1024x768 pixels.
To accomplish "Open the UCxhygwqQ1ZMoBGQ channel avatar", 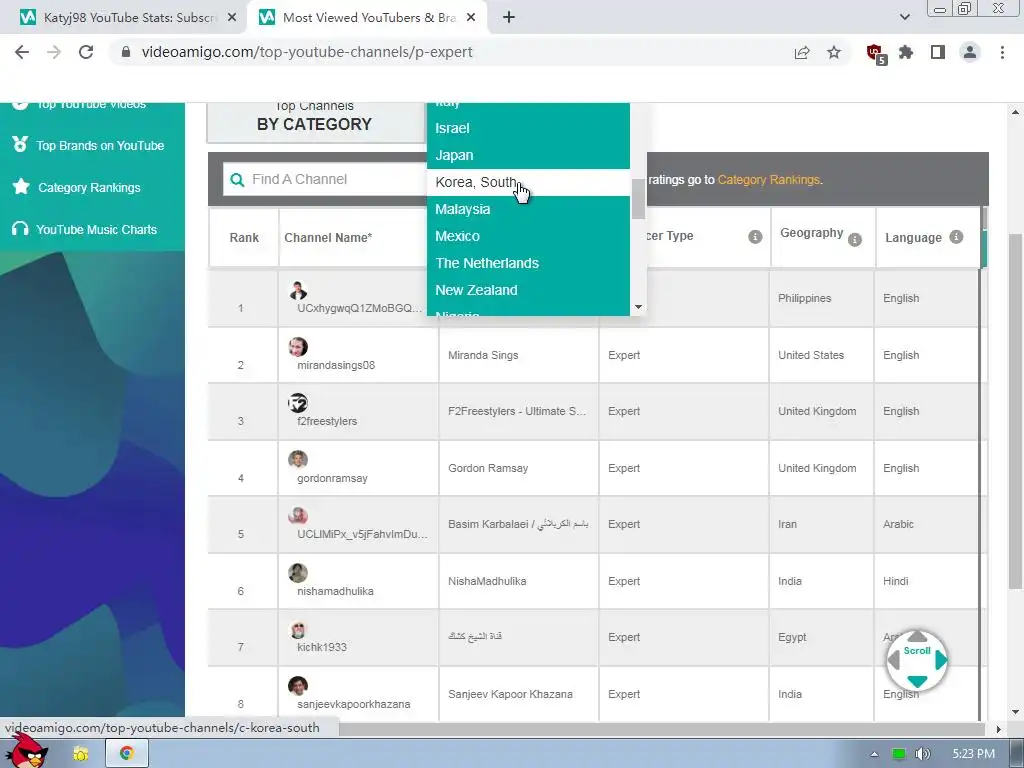I will point(298,290).
